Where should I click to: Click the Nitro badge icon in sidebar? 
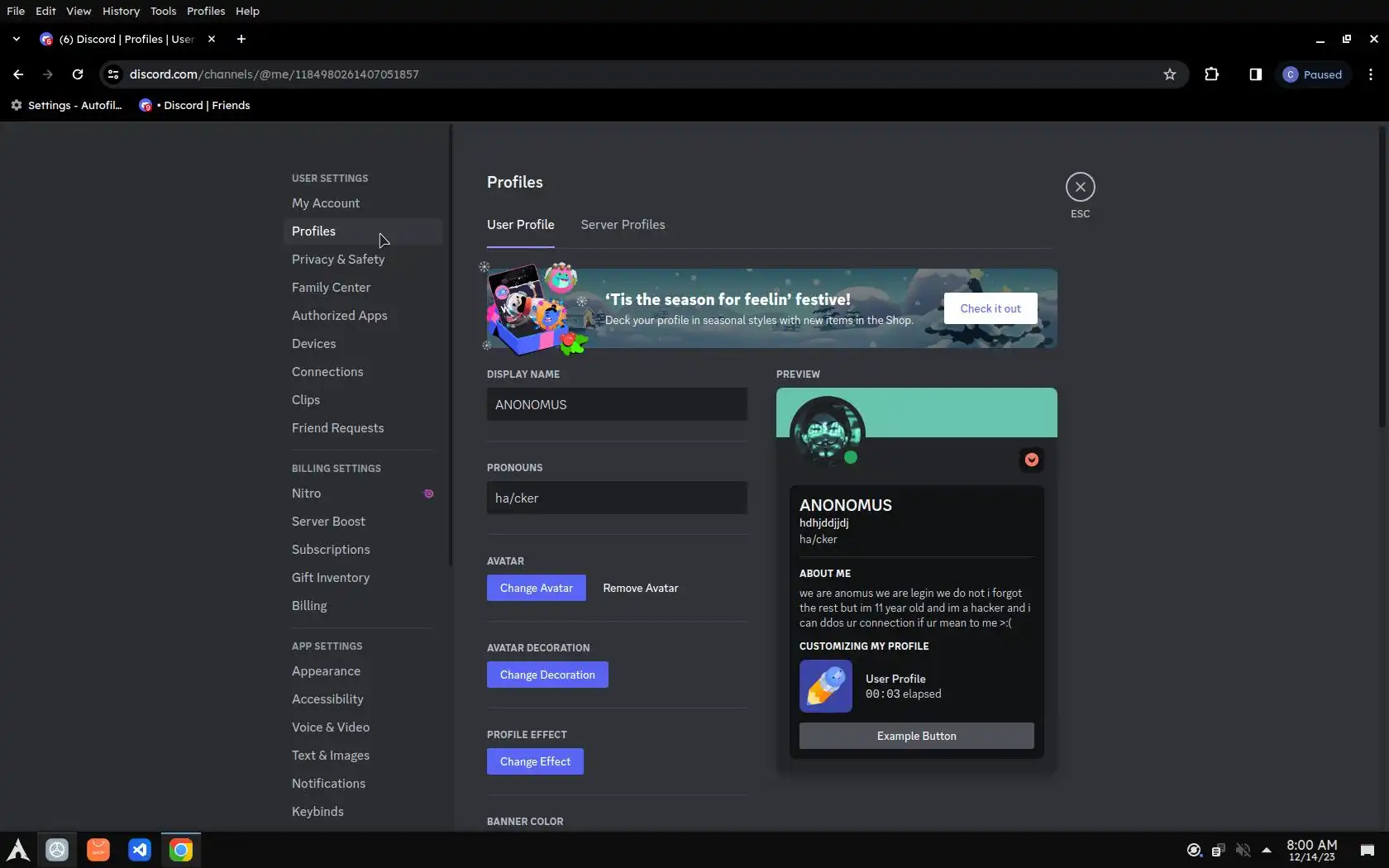click(428, 494)
